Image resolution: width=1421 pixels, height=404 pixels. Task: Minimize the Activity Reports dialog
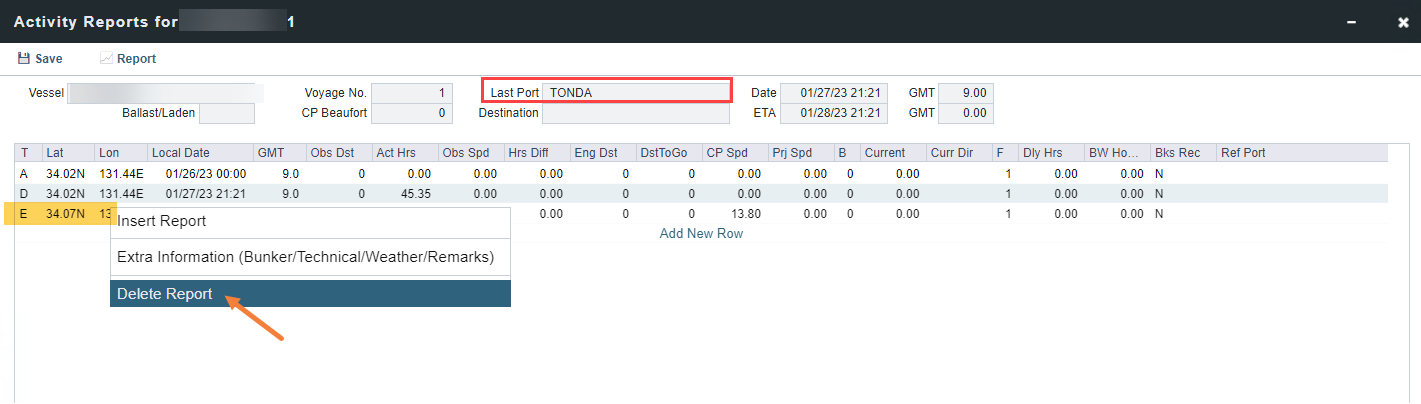[x=1352, y=22]
